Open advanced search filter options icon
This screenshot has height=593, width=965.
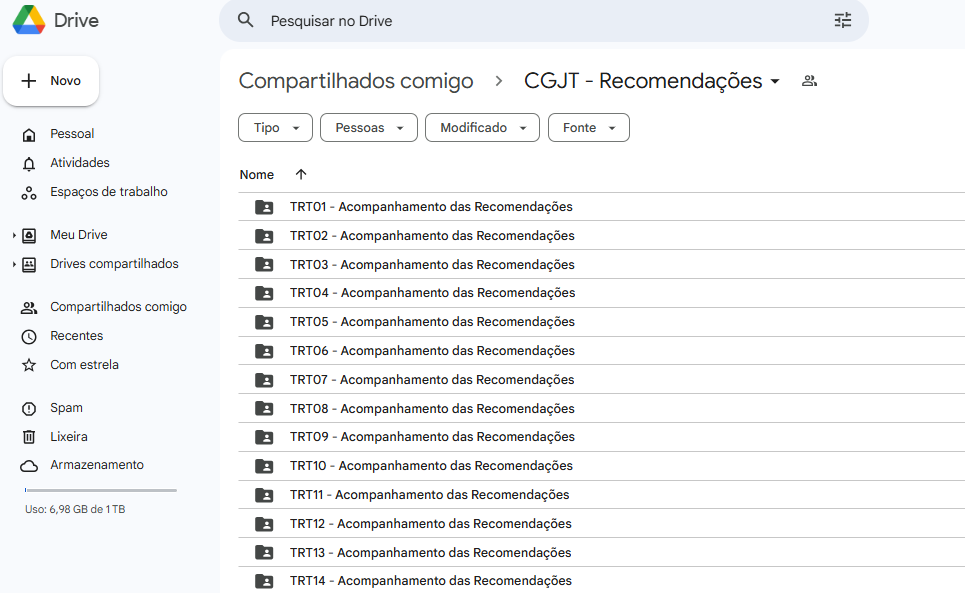[x=843, y=21]
